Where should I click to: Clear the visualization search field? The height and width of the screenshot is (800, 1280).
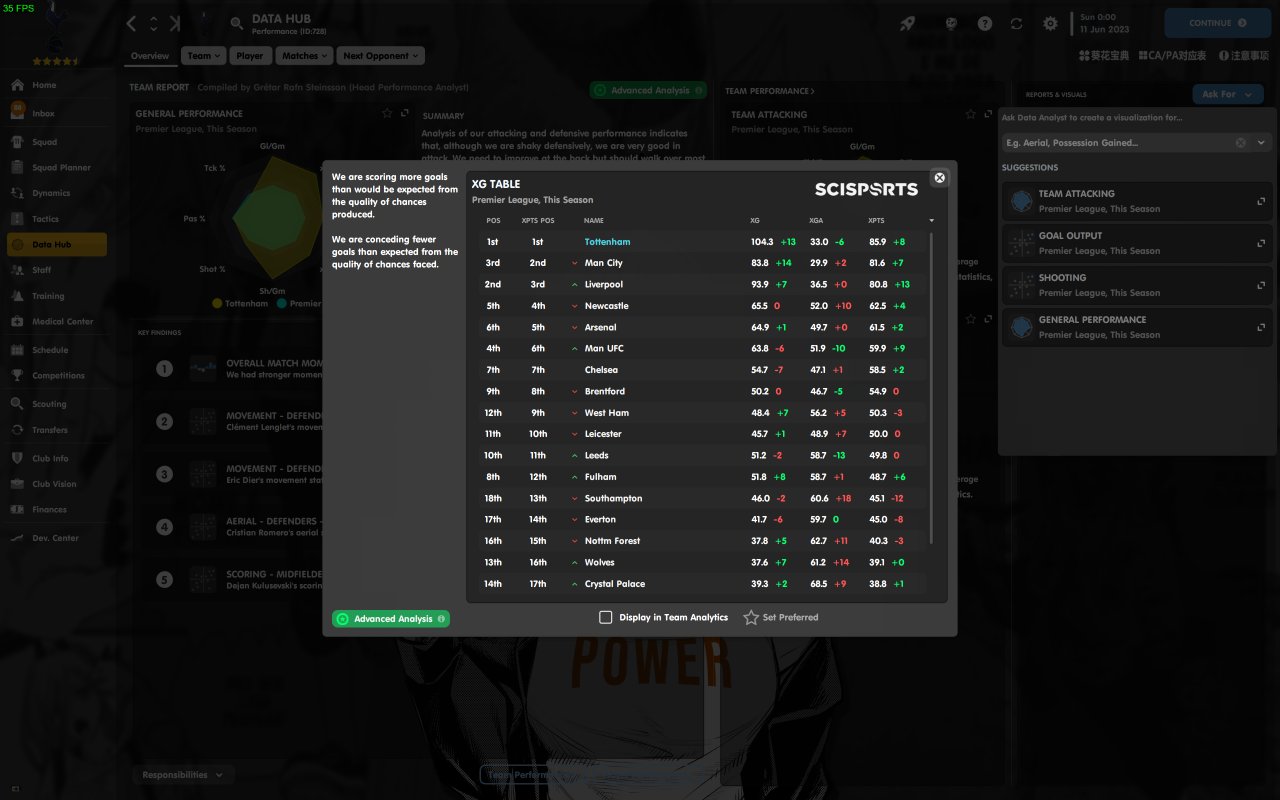pos(1241,143)
